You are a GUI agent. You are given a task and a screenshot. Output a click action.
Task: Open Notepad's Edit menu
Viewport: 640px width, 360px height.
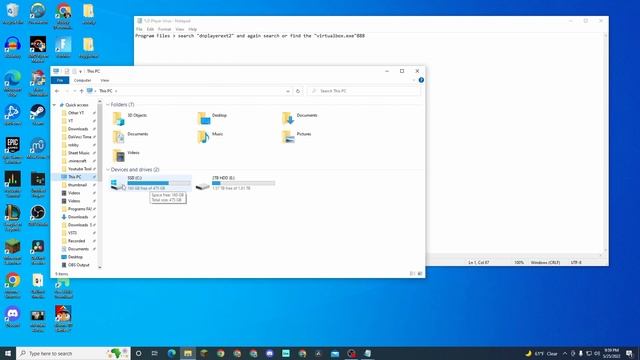(150, 29)
